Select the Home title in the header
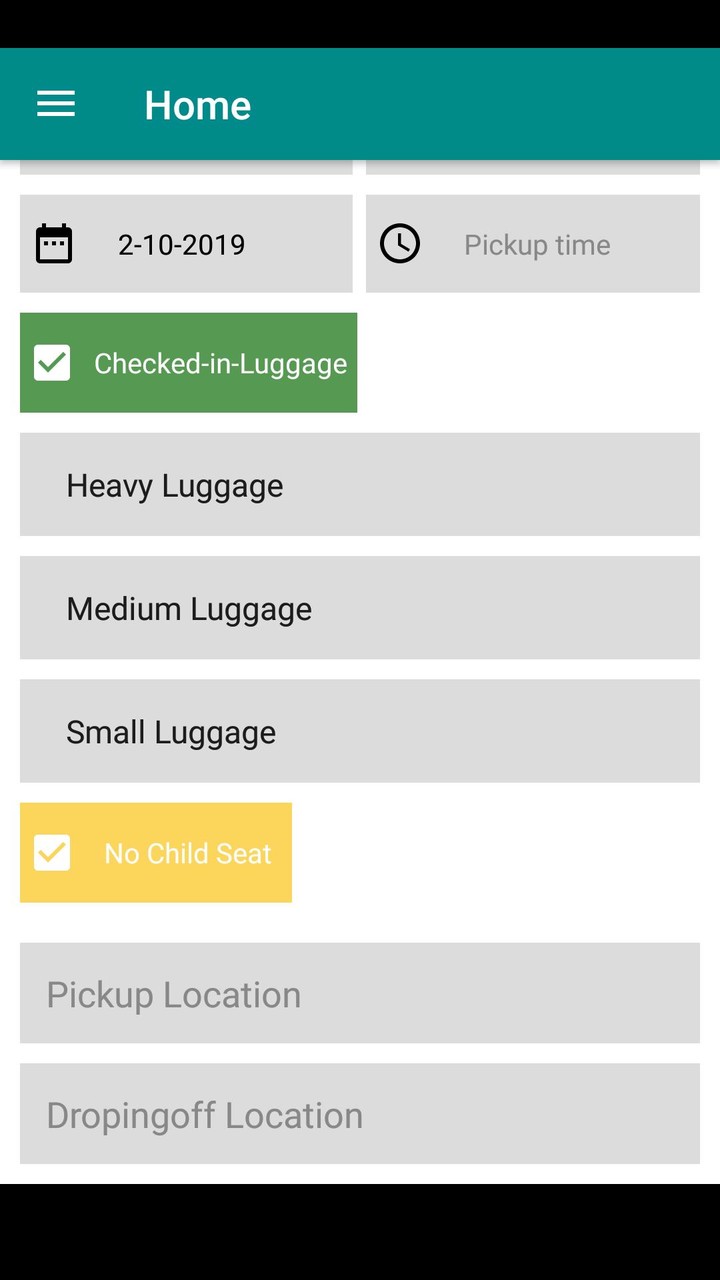Screen dimensions: 720x1280 click(197, 103)
